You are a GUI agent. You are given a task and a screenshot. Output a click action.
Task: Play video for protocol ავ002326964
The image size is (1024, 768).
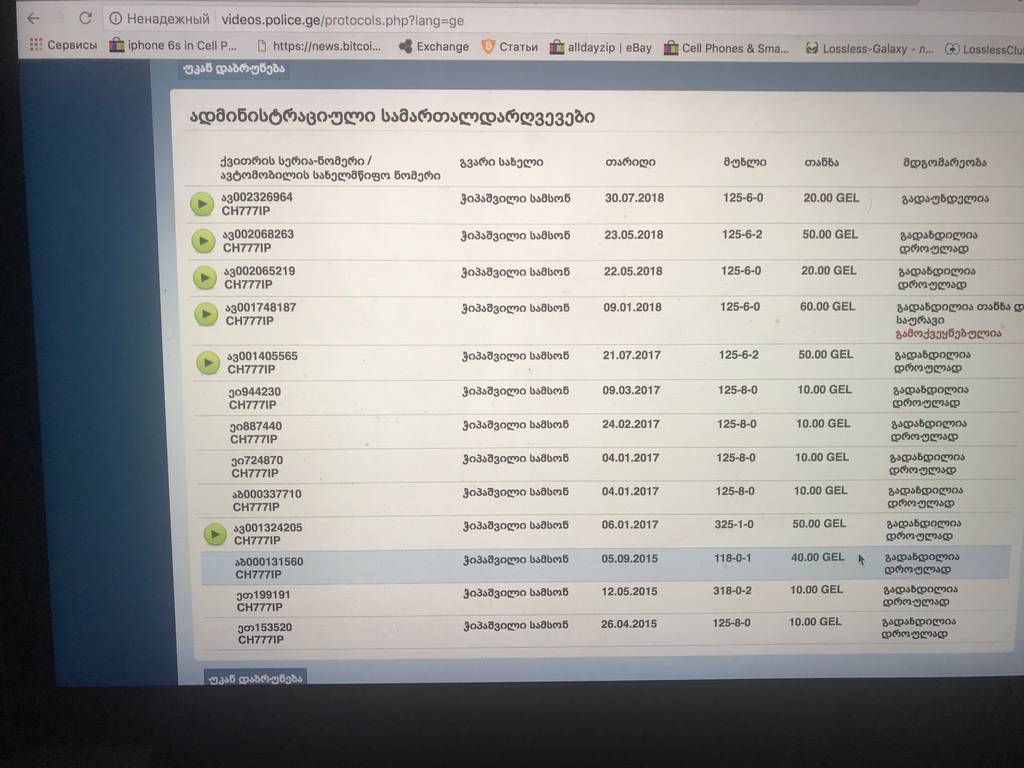pos(202,204)
